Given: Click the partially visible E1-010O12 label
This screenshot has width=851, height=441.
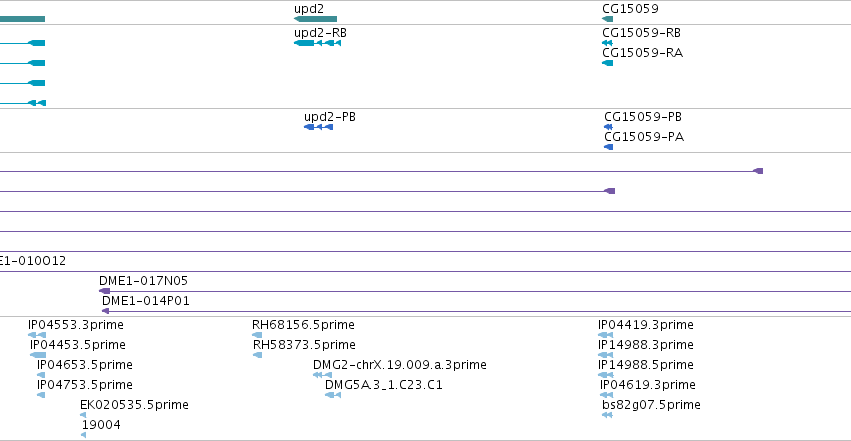Looking at the screenshot, I should click(33, 261).
